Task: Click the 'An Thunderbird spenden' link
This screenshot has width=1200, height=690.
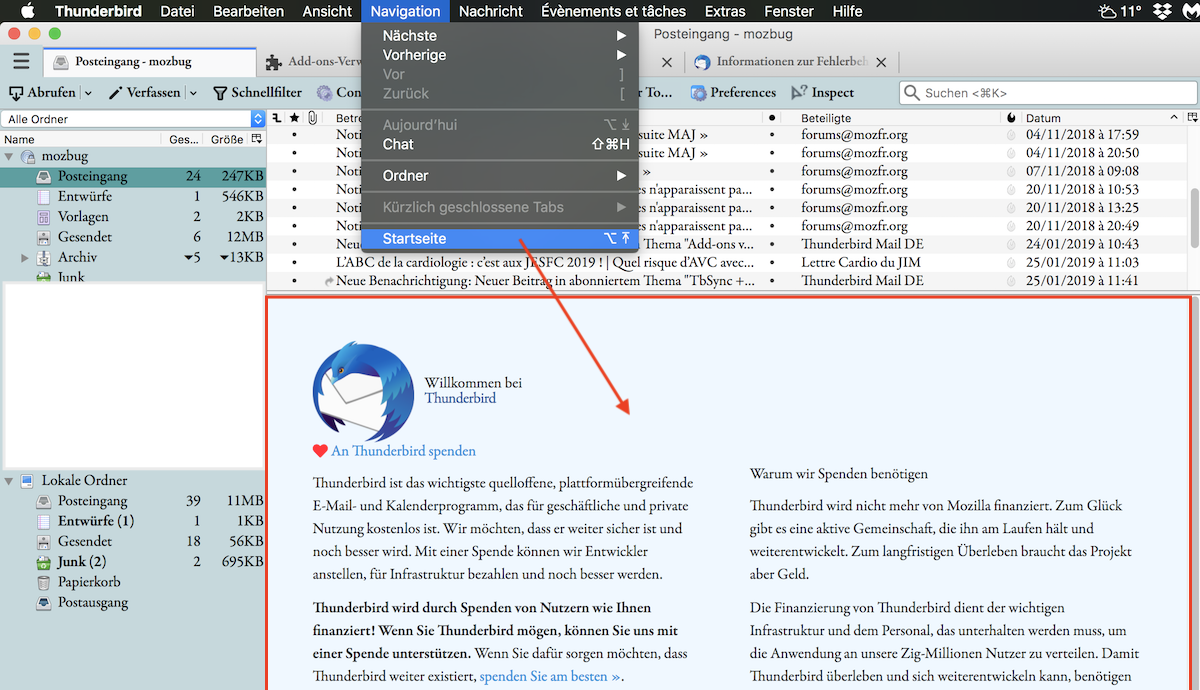Action: pos(403,451)
